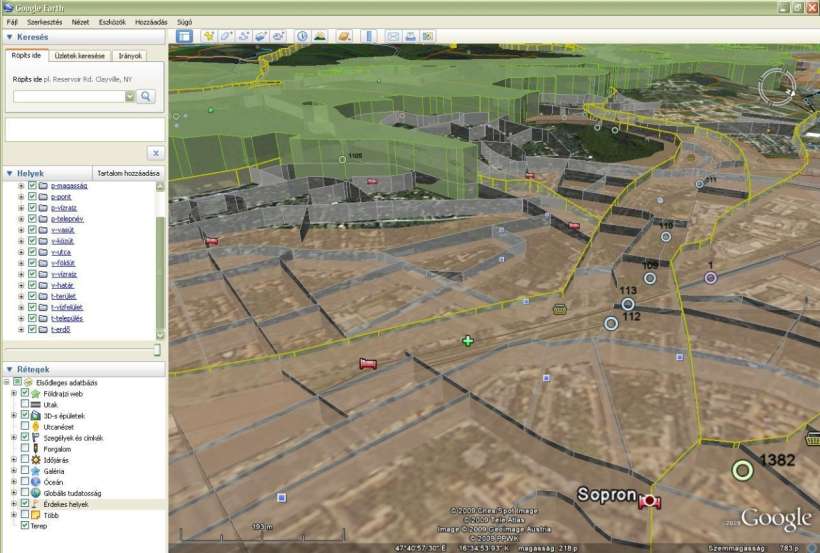Click the Places list vertical scrollbar
Image resolution: width=820 pixels, height=553 pixels.
[x=160, y=261]
